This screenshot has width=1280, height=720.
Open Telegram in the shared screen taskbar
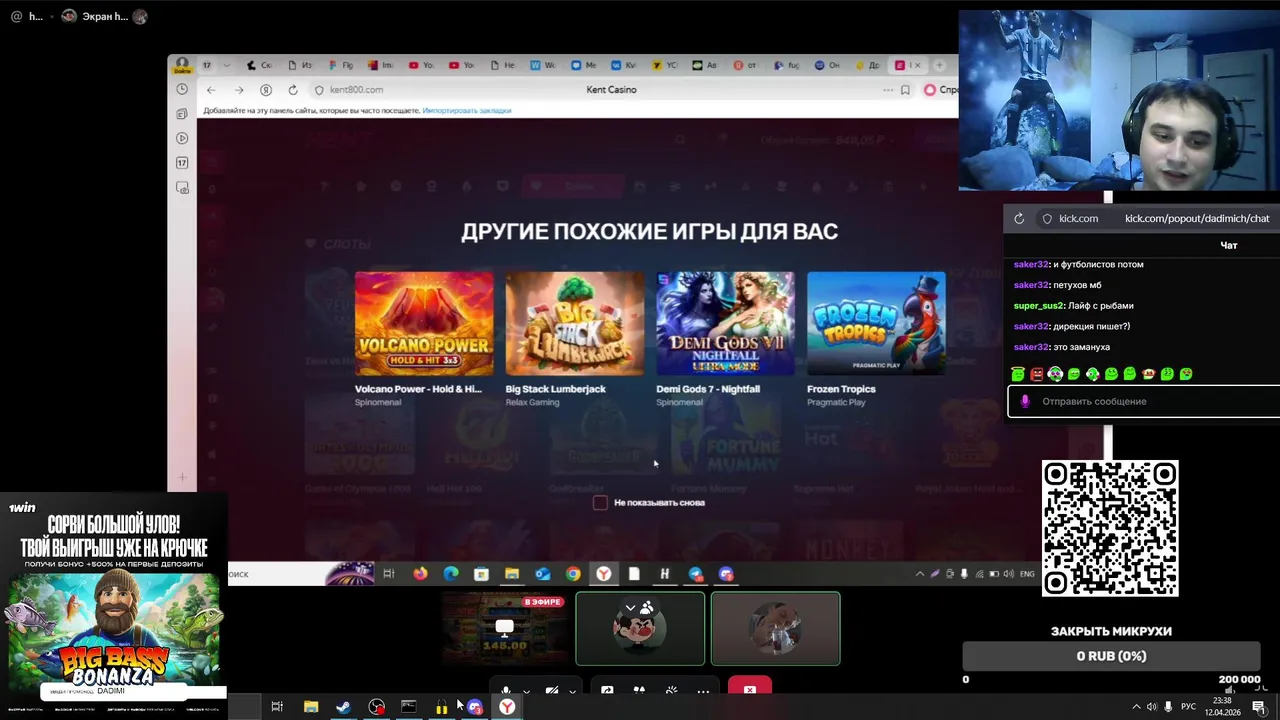click(696, 574)
